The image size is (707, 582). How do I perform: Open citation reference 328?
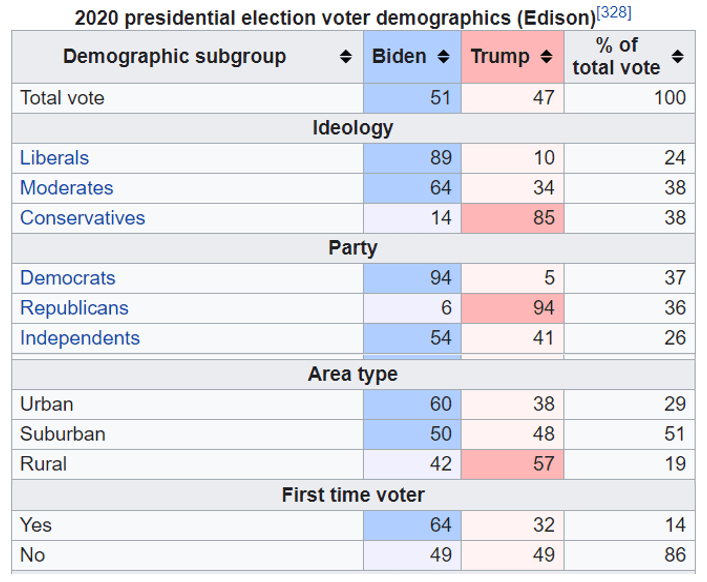click(x=614, y=13)
